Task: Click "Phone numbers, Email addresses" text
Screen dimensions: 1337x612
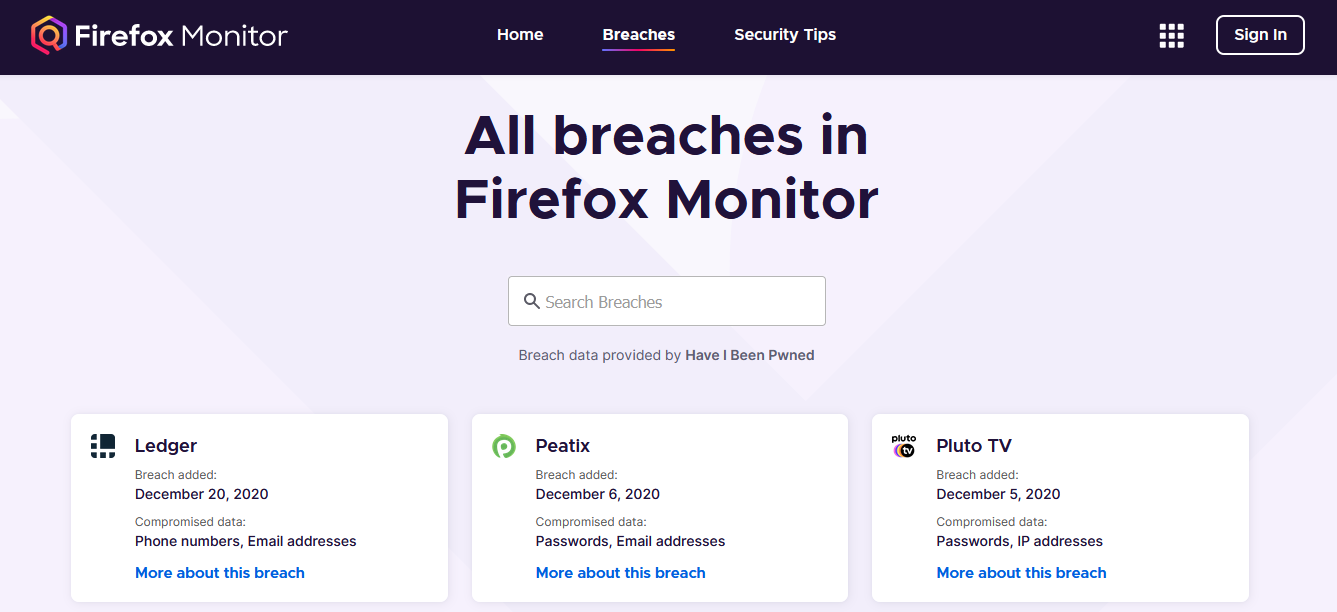Action: click(246, 541)
